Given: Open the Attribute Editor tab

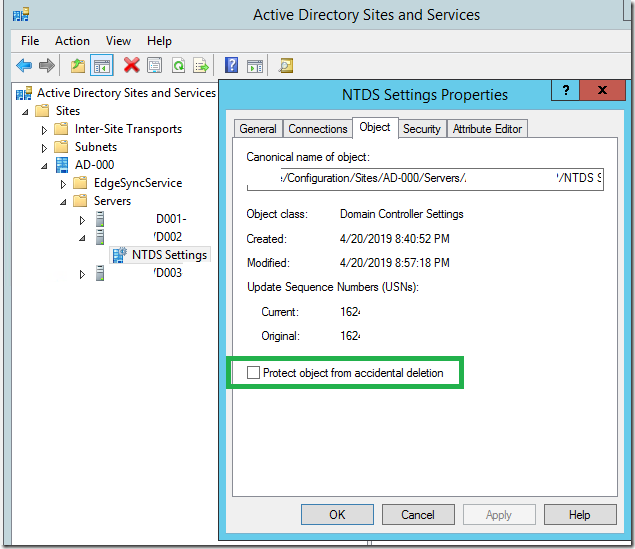Looking at the screenshot, I should click(x=487, y=129).
